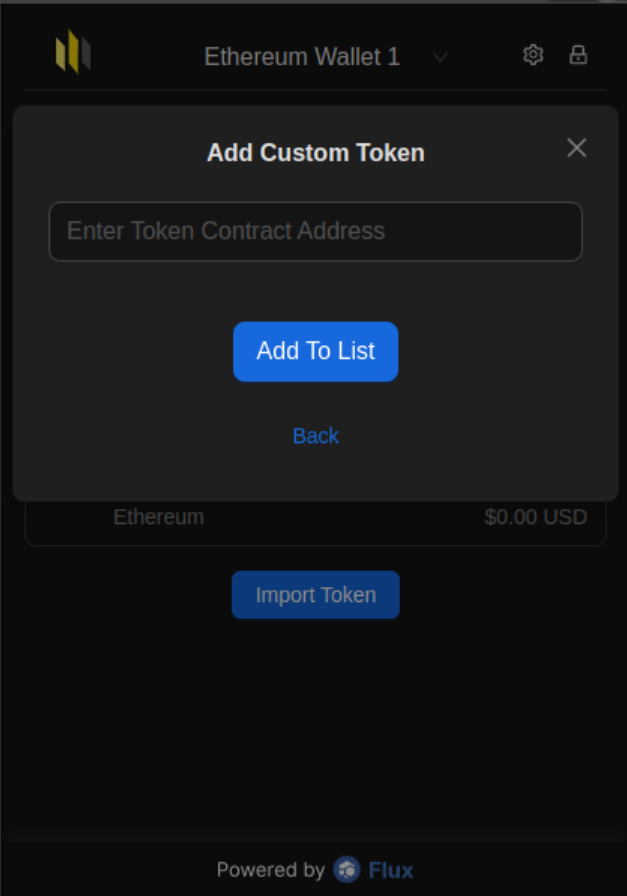Open the Flux link in the footer

click(x=390, y=870)
